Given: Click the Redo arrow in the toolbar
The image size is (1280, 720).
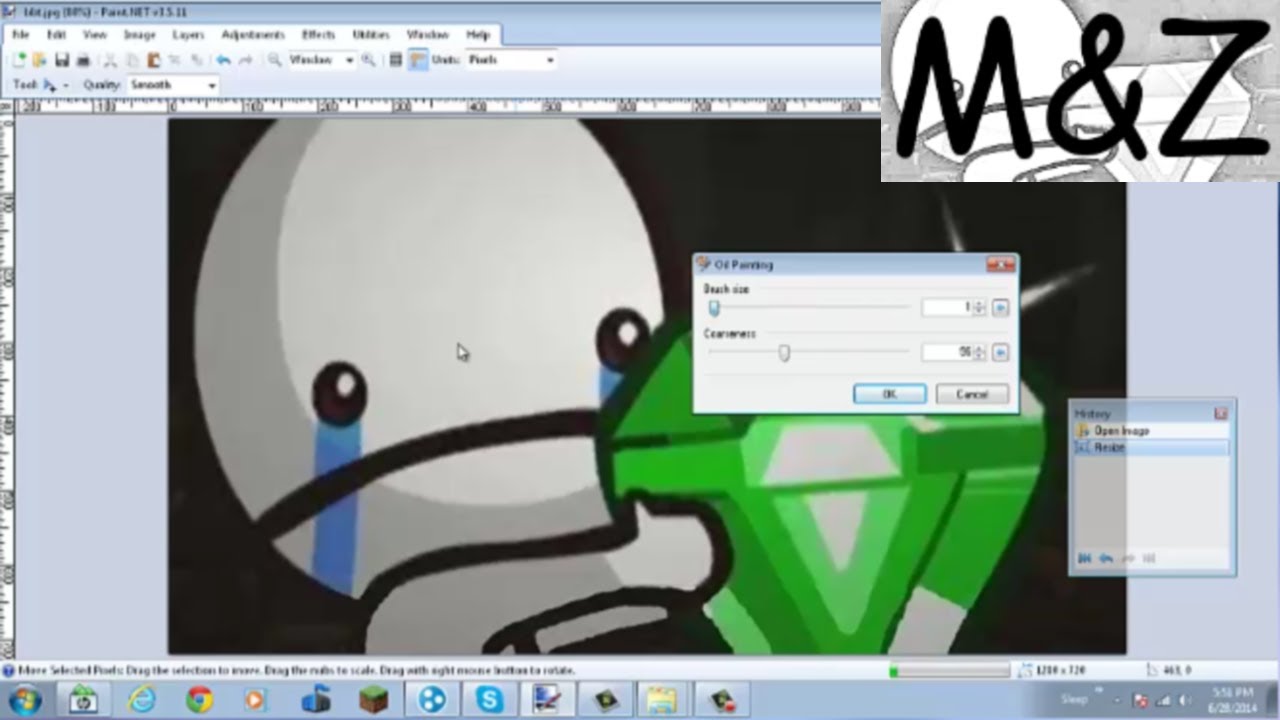Looking at the screenshot, I should [x=245, y=60].
